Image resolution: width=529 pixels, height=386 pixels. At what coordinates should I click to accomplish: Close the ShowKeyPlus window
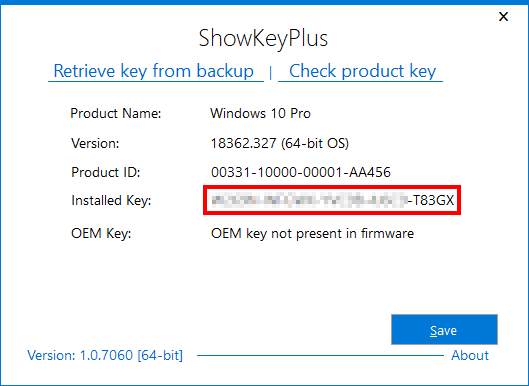503,17
